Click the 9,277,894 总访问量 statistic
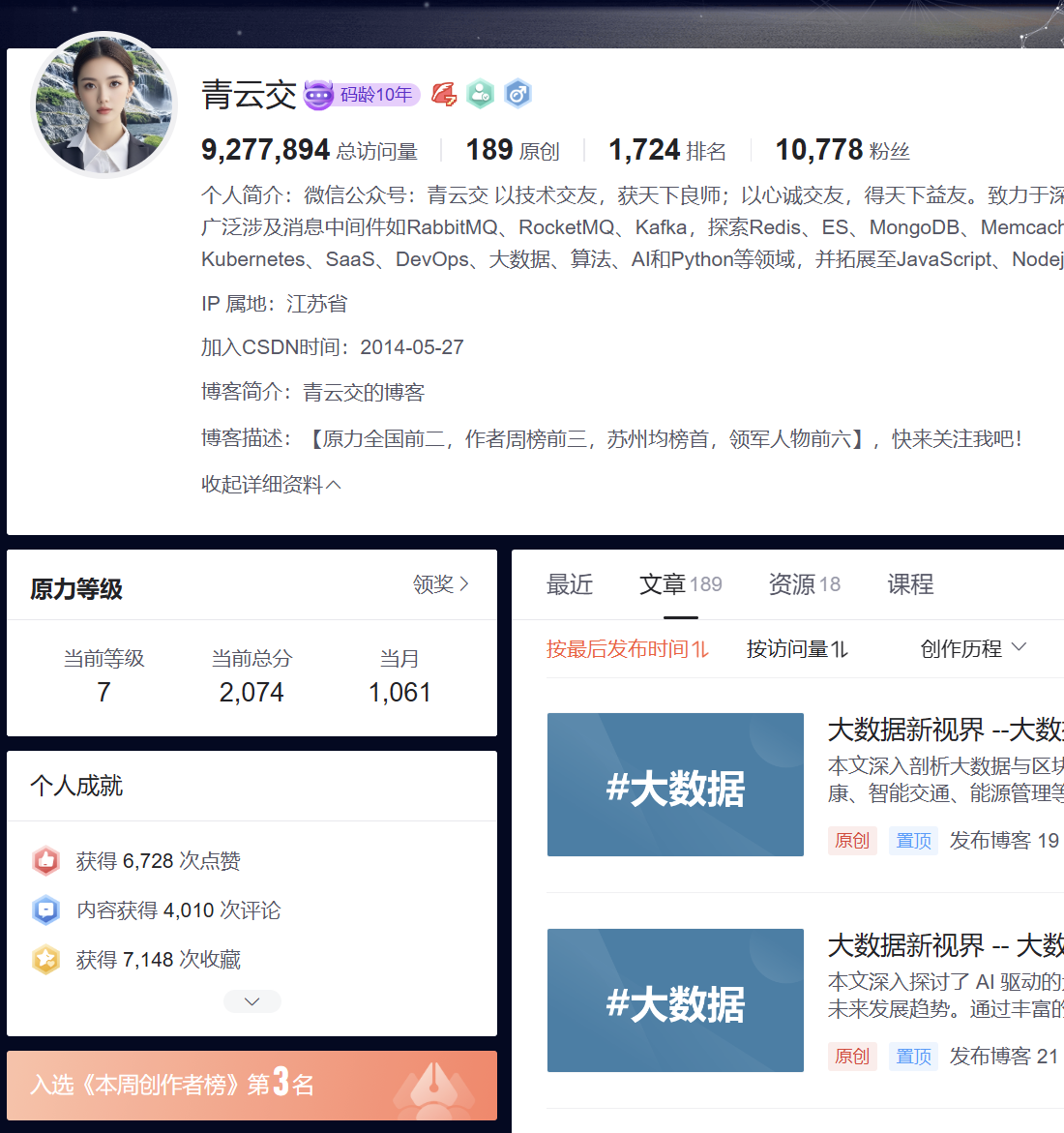 (310, 150)
